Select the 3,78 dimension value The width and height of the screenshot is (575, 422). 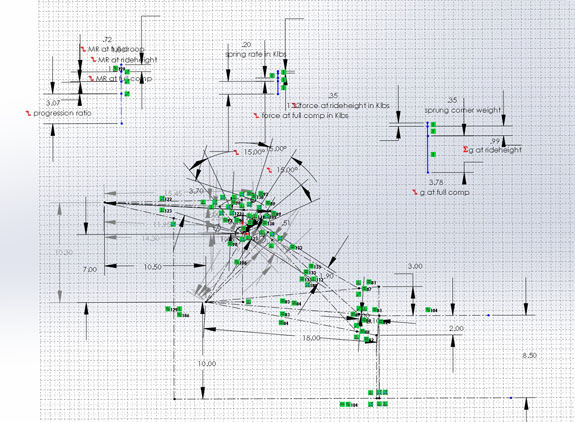[436, 182]
